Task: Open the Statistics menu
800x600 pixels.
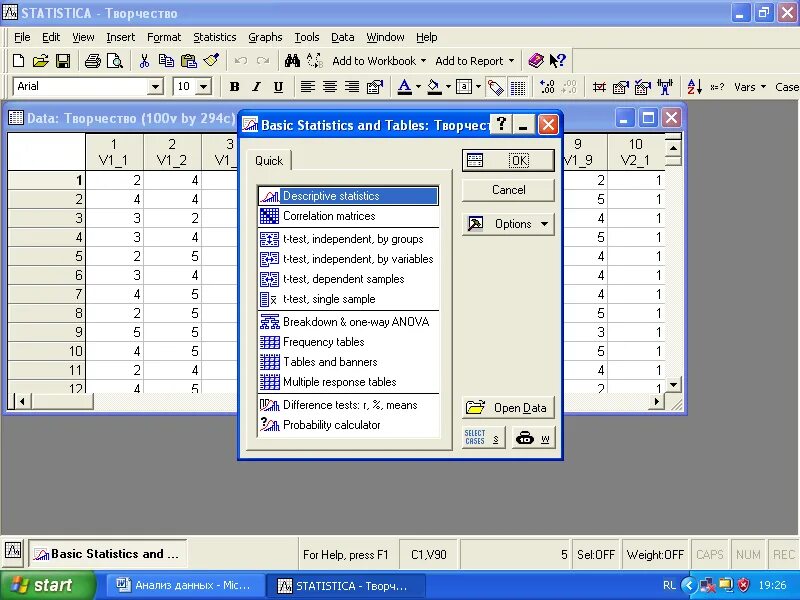Action: (x=214, y=37)
